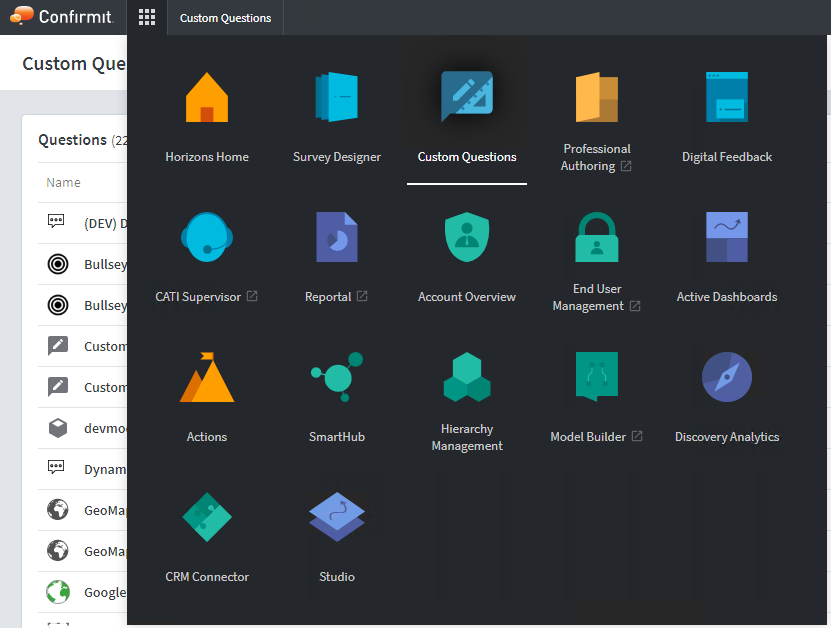Click the Questions list heading
This screenshot has width=831, height=628.
coord(73,140)
